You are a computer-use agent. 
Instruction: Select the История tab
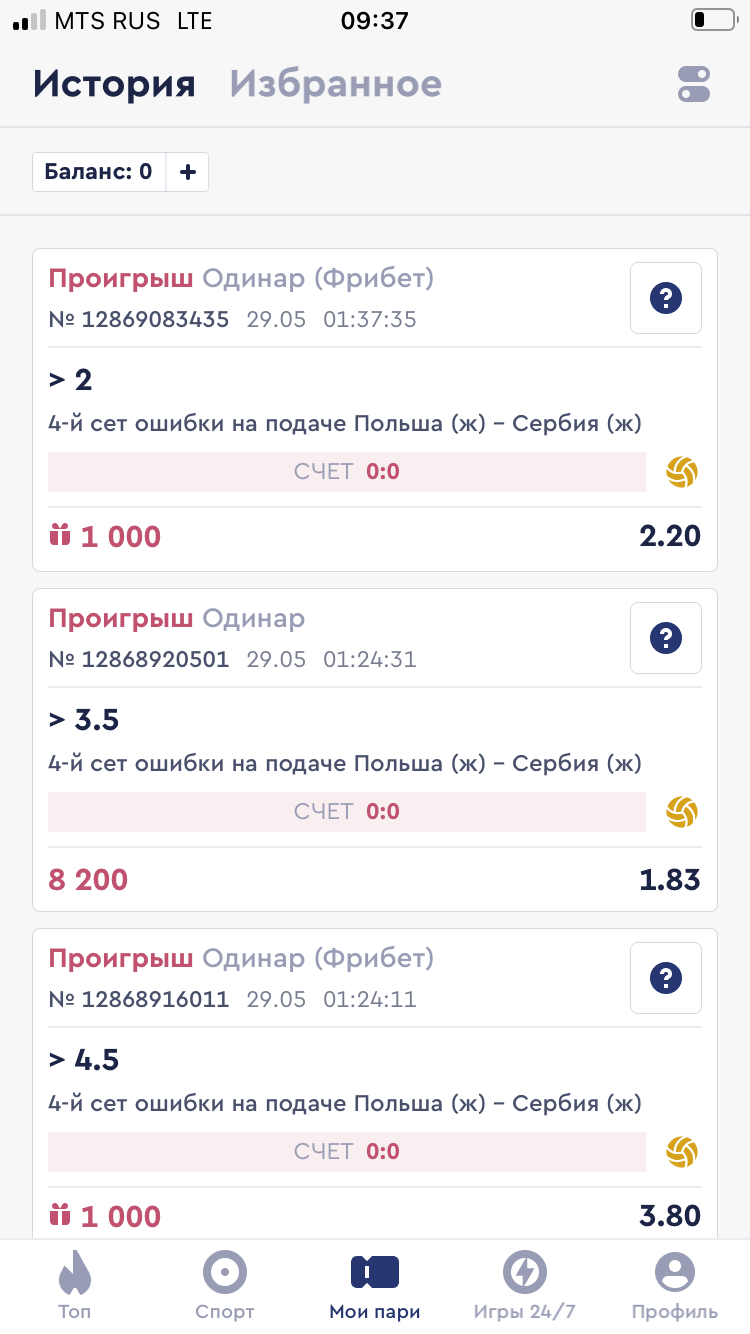pos(114,84)
